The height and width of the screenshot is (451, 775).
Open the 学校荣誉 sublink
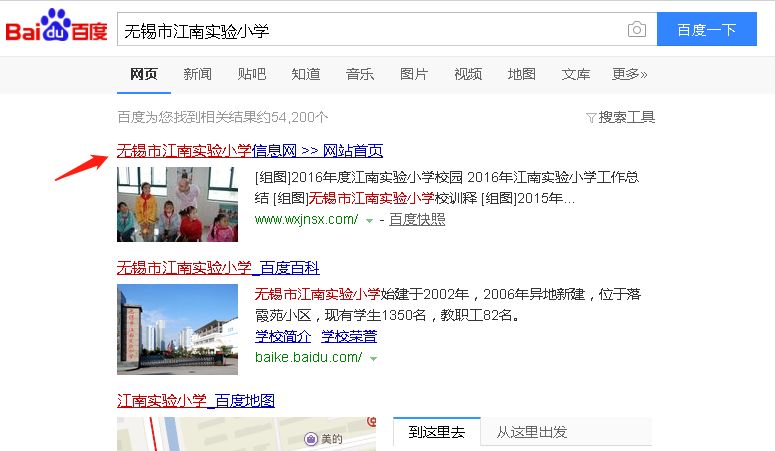coord(349,336)
